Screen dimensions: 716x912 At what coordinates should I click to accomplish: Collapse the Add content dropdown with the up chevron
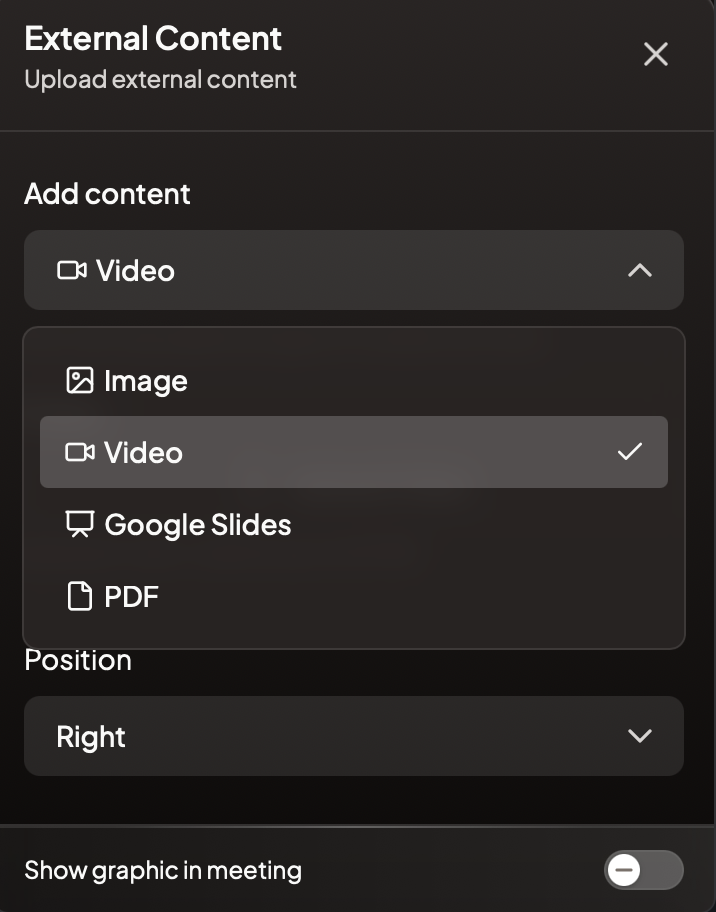tap(640, 270)
